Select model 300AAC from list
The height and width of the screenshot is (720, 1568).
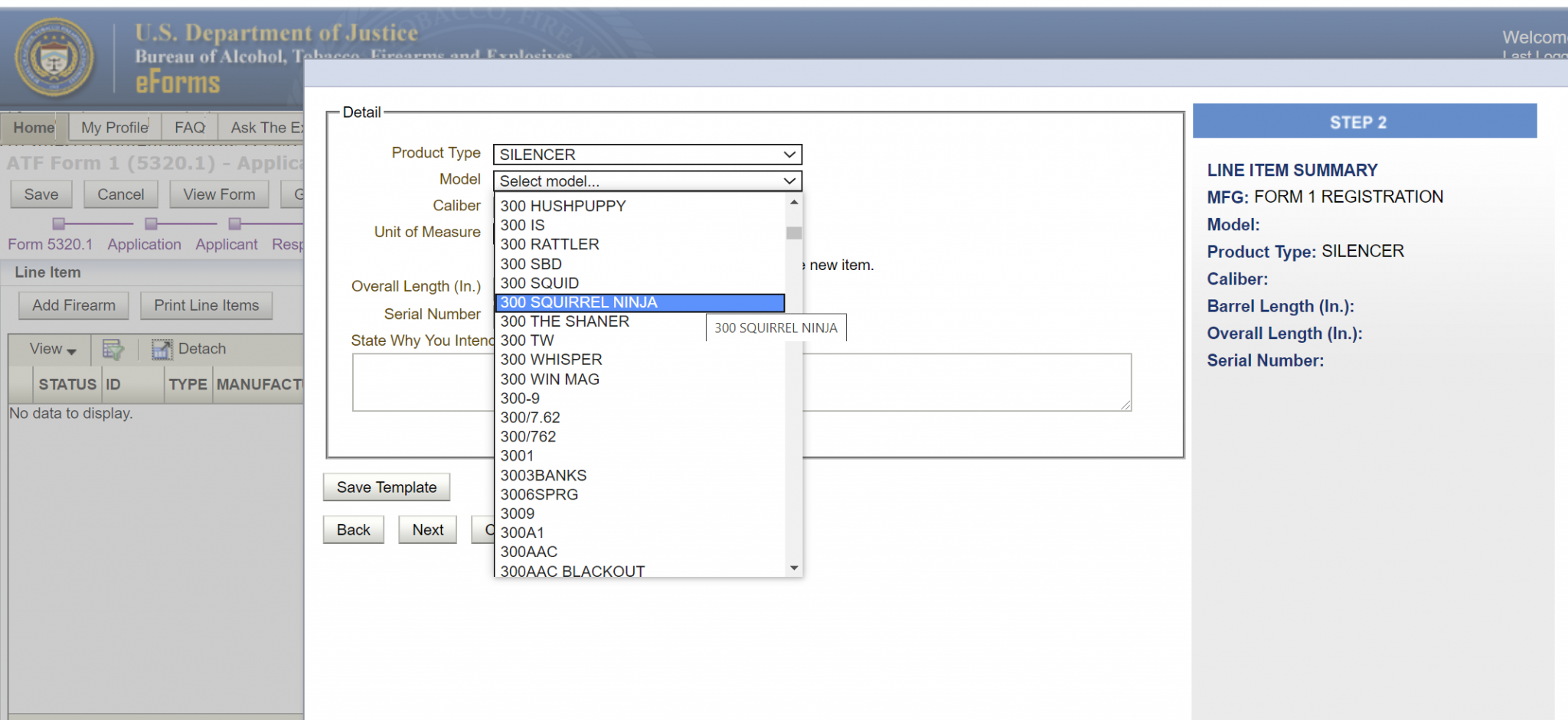pos(640,552)
